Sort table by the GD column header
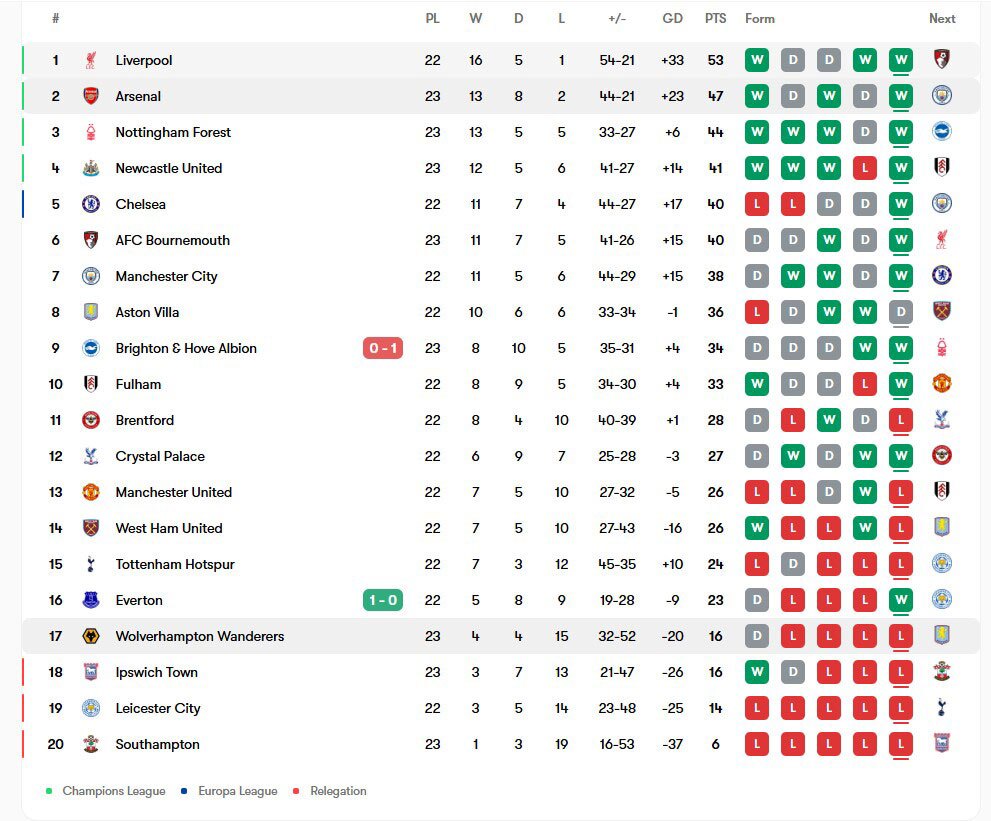991x821 pixels. point(672,19)
